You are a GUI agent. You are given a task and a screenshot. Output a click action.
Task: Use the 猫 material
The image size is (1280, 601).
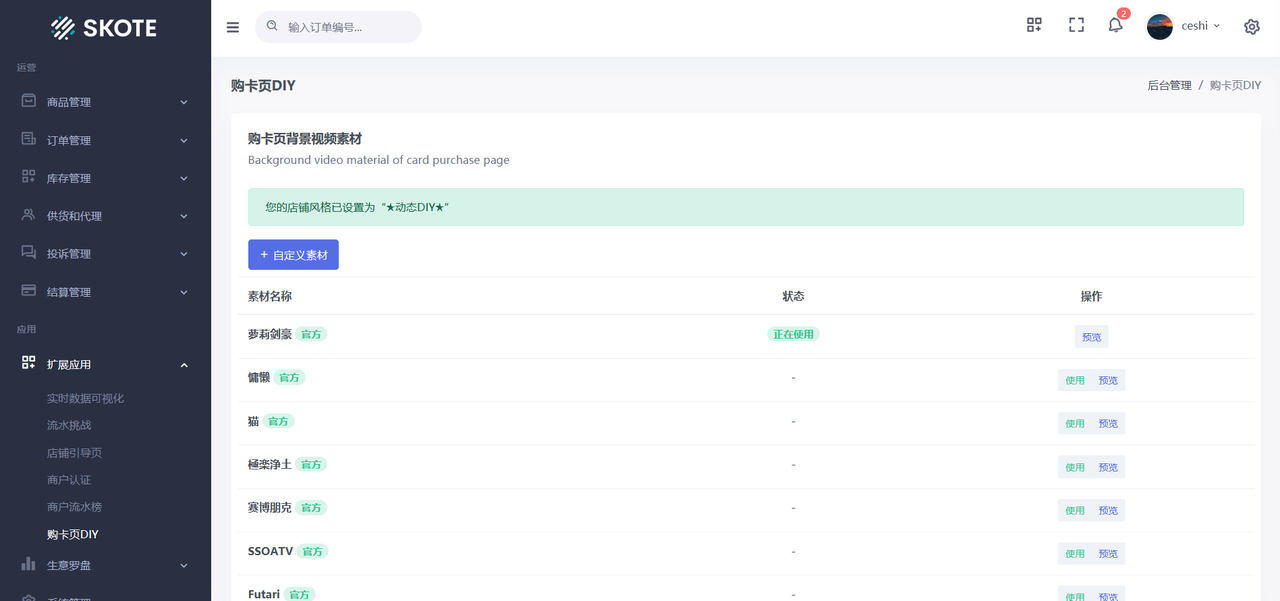pos(1075,424)
